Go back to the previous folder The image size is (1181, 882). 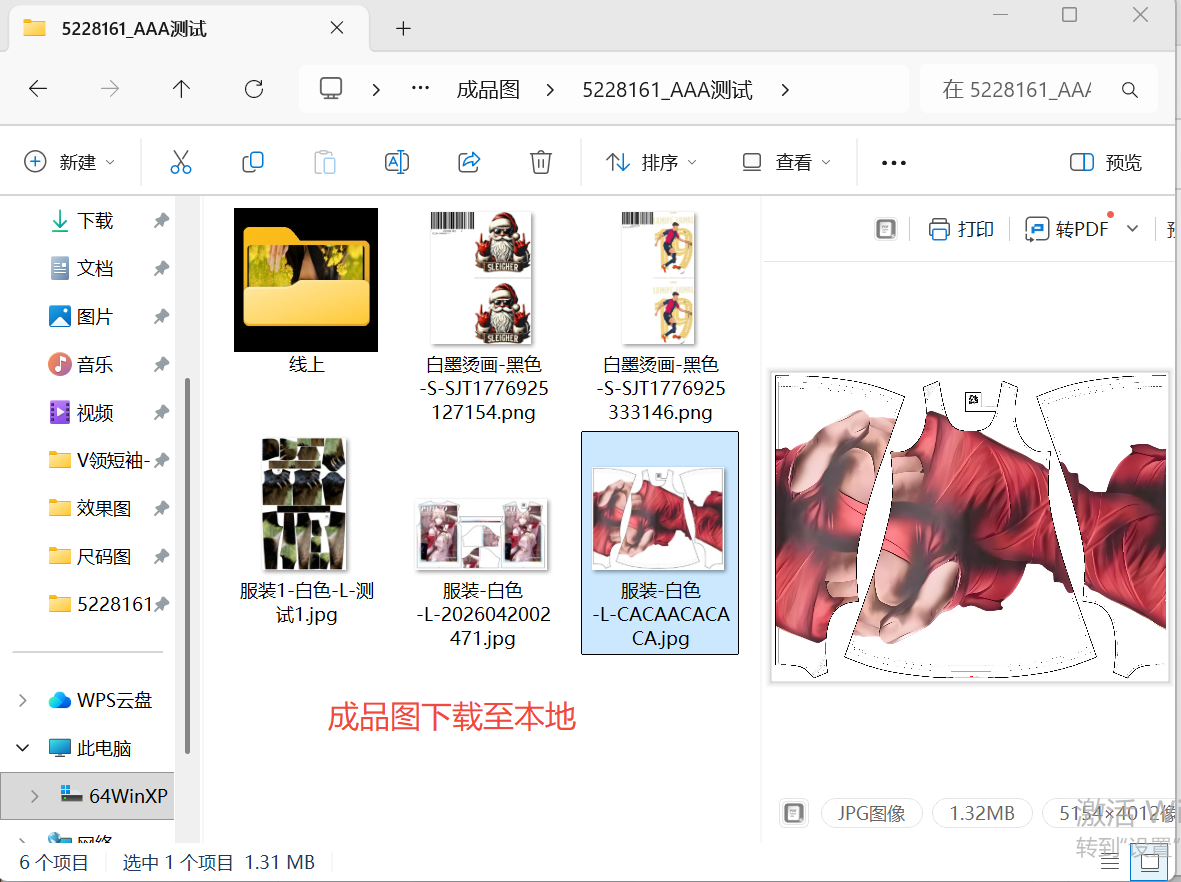click(x=38, y=89)
